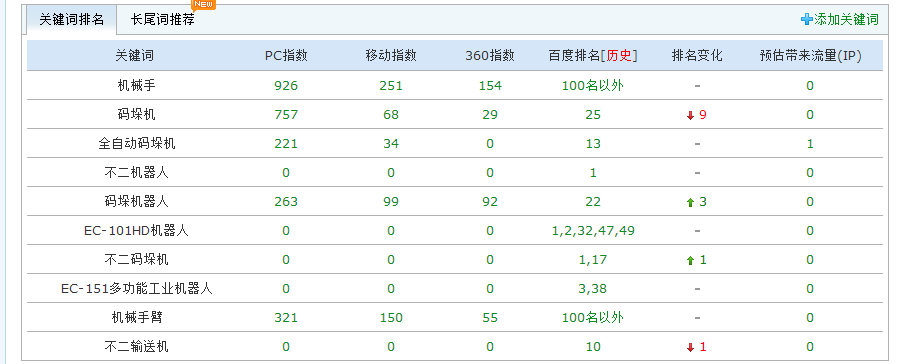Click the 预估带来流量(IP) column header
This screenshot has width=900, height=364.
[x=810, y=56]
